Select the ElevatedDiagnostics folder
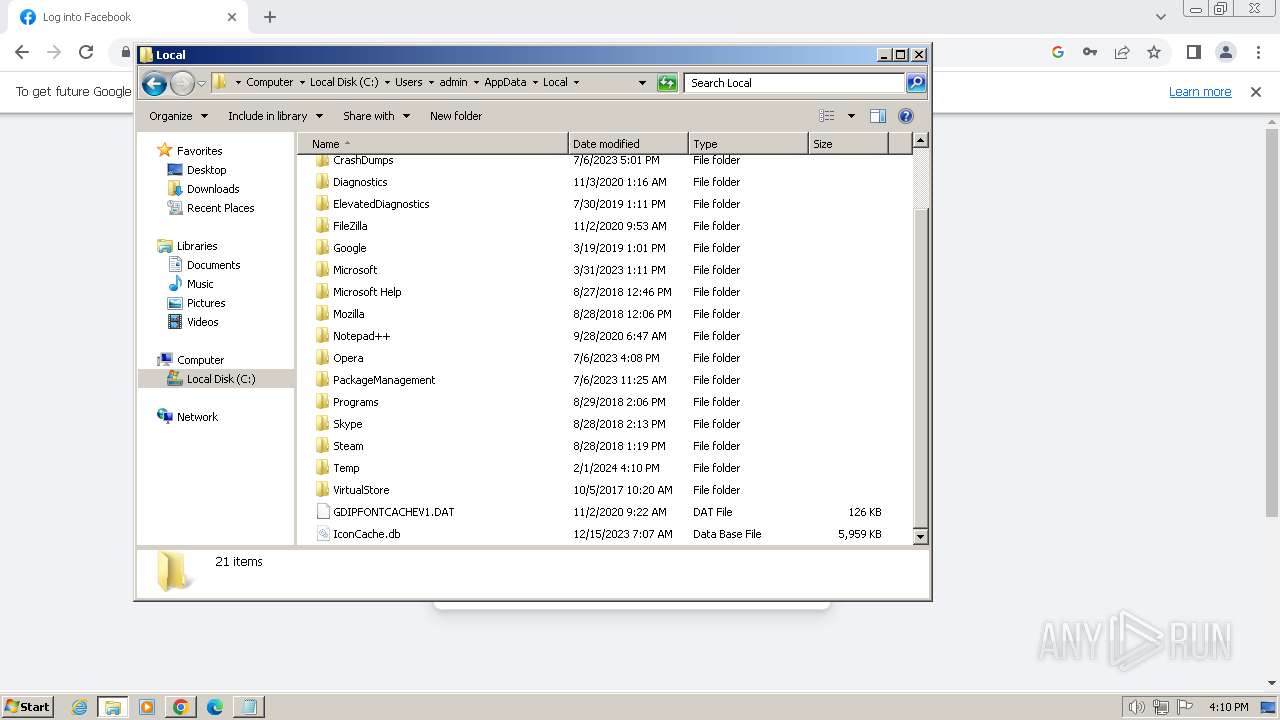The height and width of the screenshot is (720, 1280). coord(381,204)
